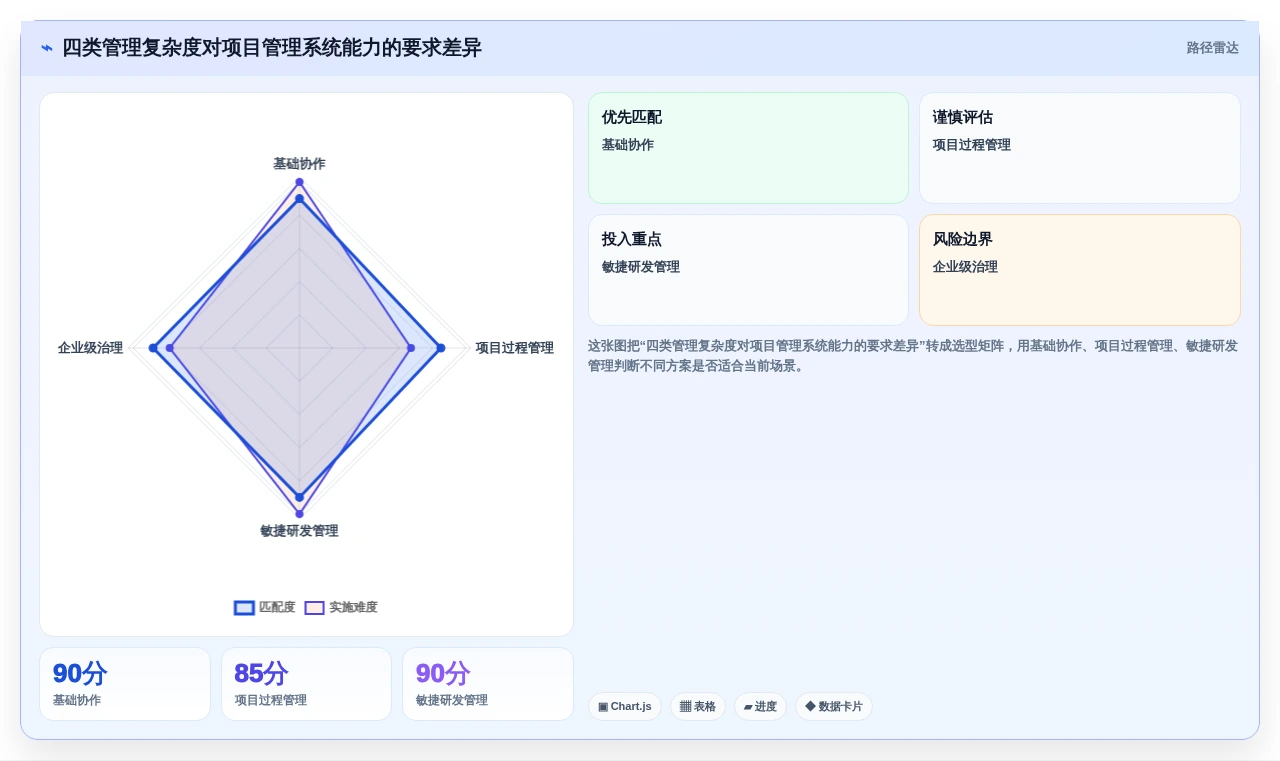Image resolution: width=1280 pixels, height=761 pixels.
Task: Click the 企业级治理 radar axis label
Action: pyautogui.click(x=90, y=348)
